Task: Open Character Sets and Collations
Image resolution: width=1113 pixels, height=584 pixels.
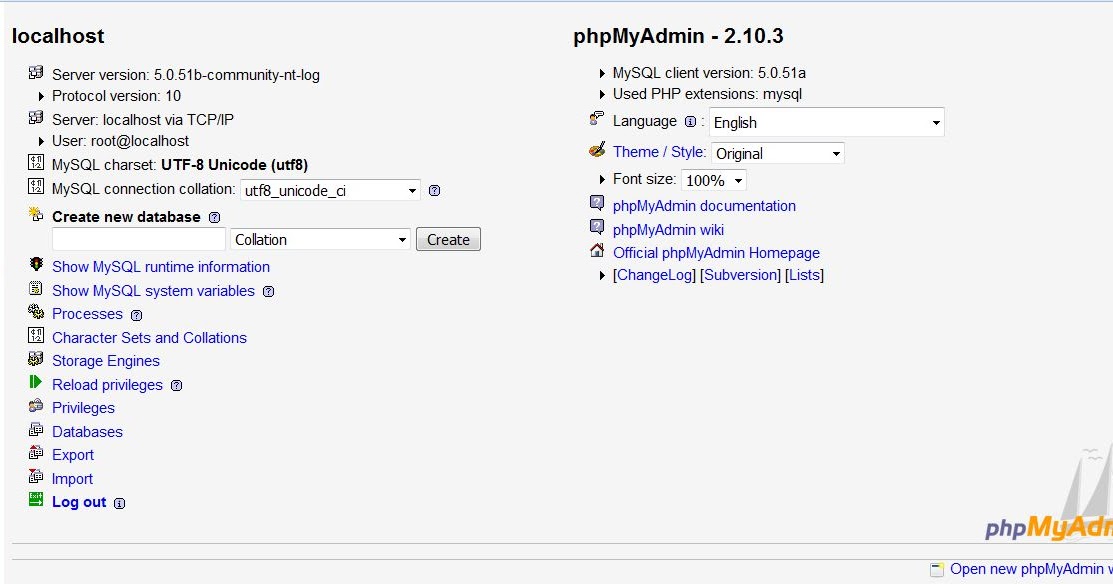Action: 149,338
